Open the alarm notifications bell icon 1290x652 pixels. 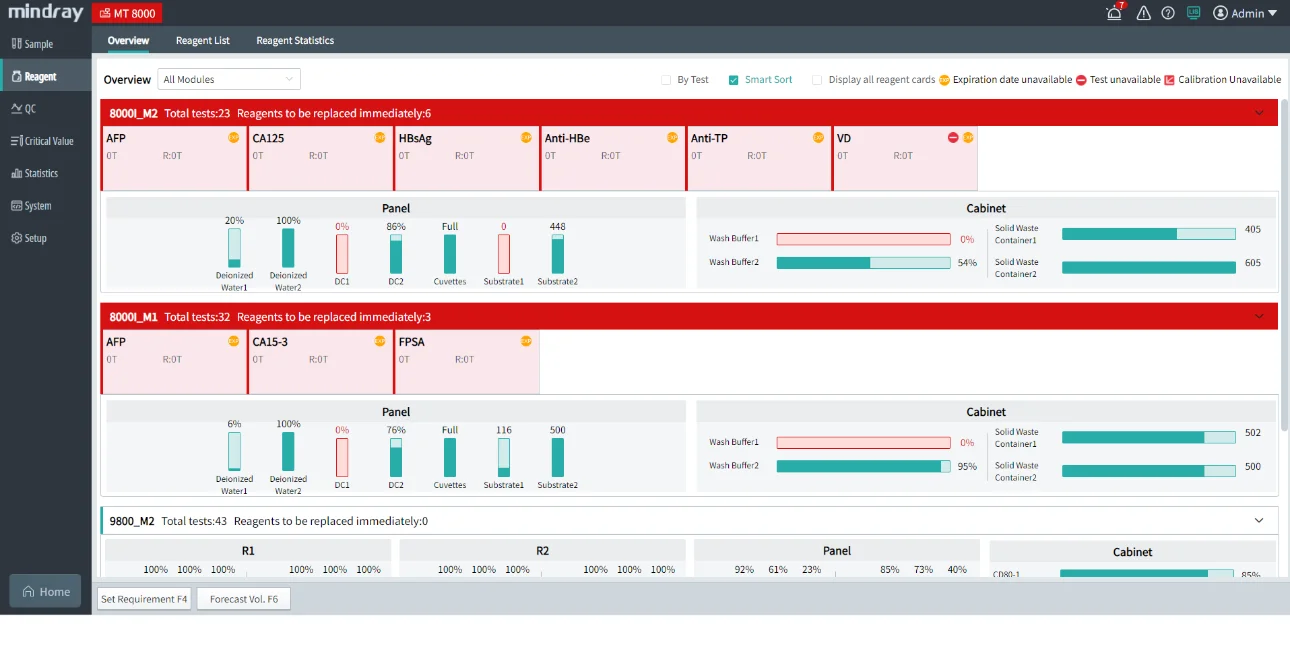coord(1114,13)
